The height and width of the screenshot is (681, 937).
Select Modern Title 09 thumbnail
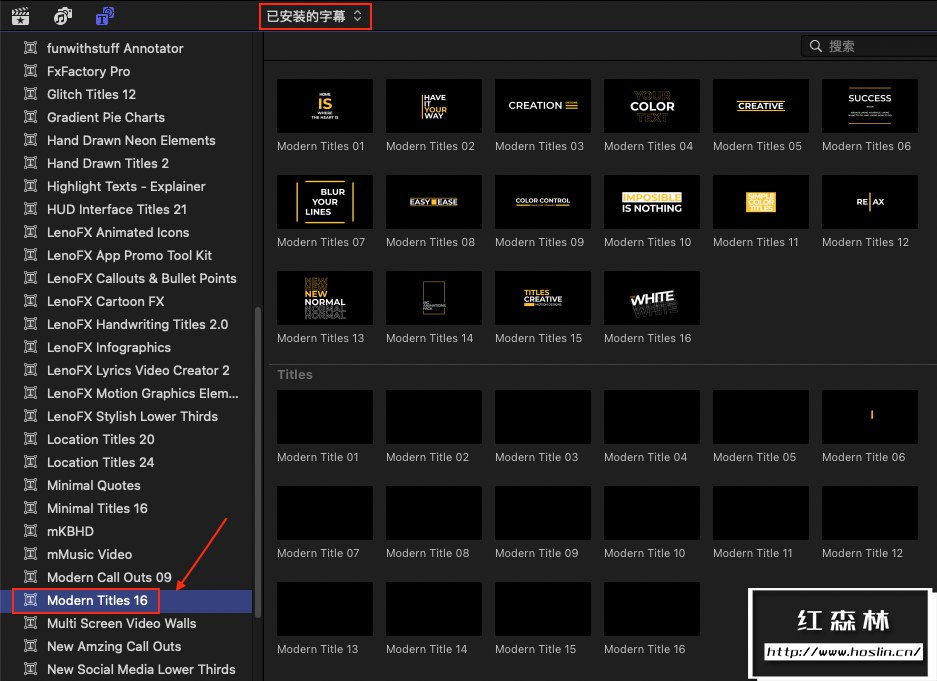tap(543, 513)
